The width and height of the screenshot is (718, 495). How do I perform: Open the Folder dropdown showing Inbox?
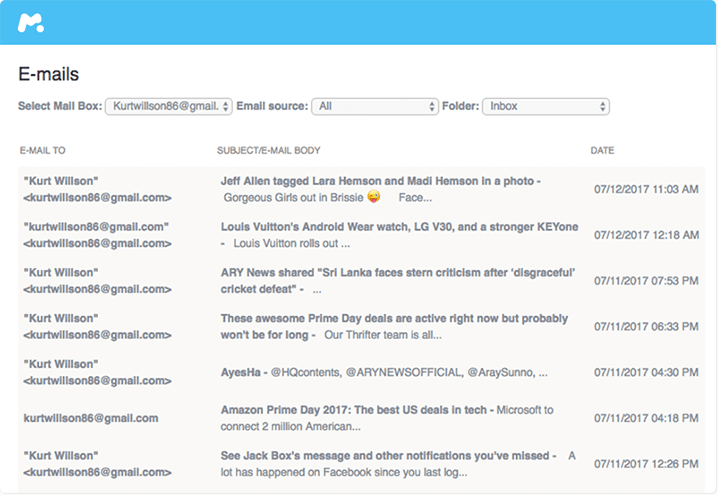[545, 106]
